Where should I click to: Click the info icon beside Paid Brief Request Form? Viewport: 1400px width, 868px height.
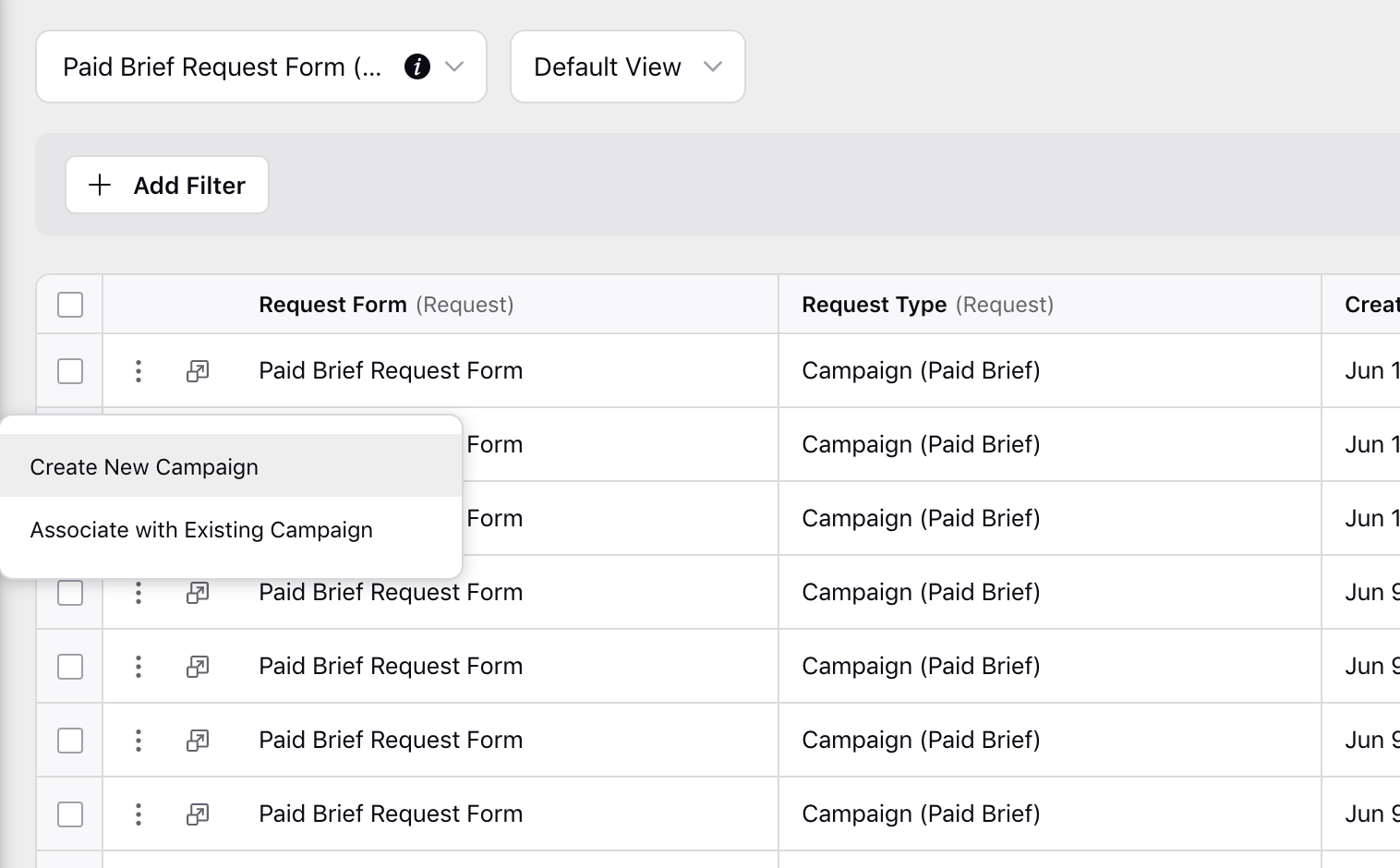click(x=417, y=66)
